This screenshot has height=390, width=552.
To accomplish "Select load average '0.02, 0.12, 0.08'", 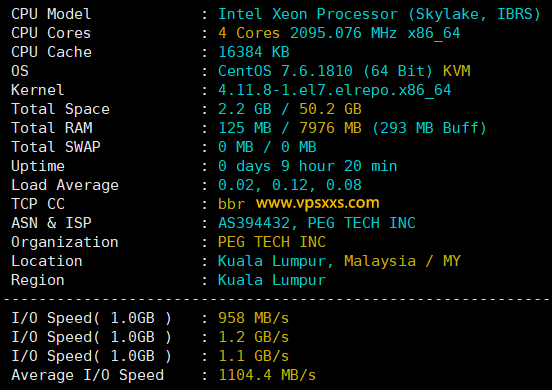I will pyautogui.click(x=290, y=185).
